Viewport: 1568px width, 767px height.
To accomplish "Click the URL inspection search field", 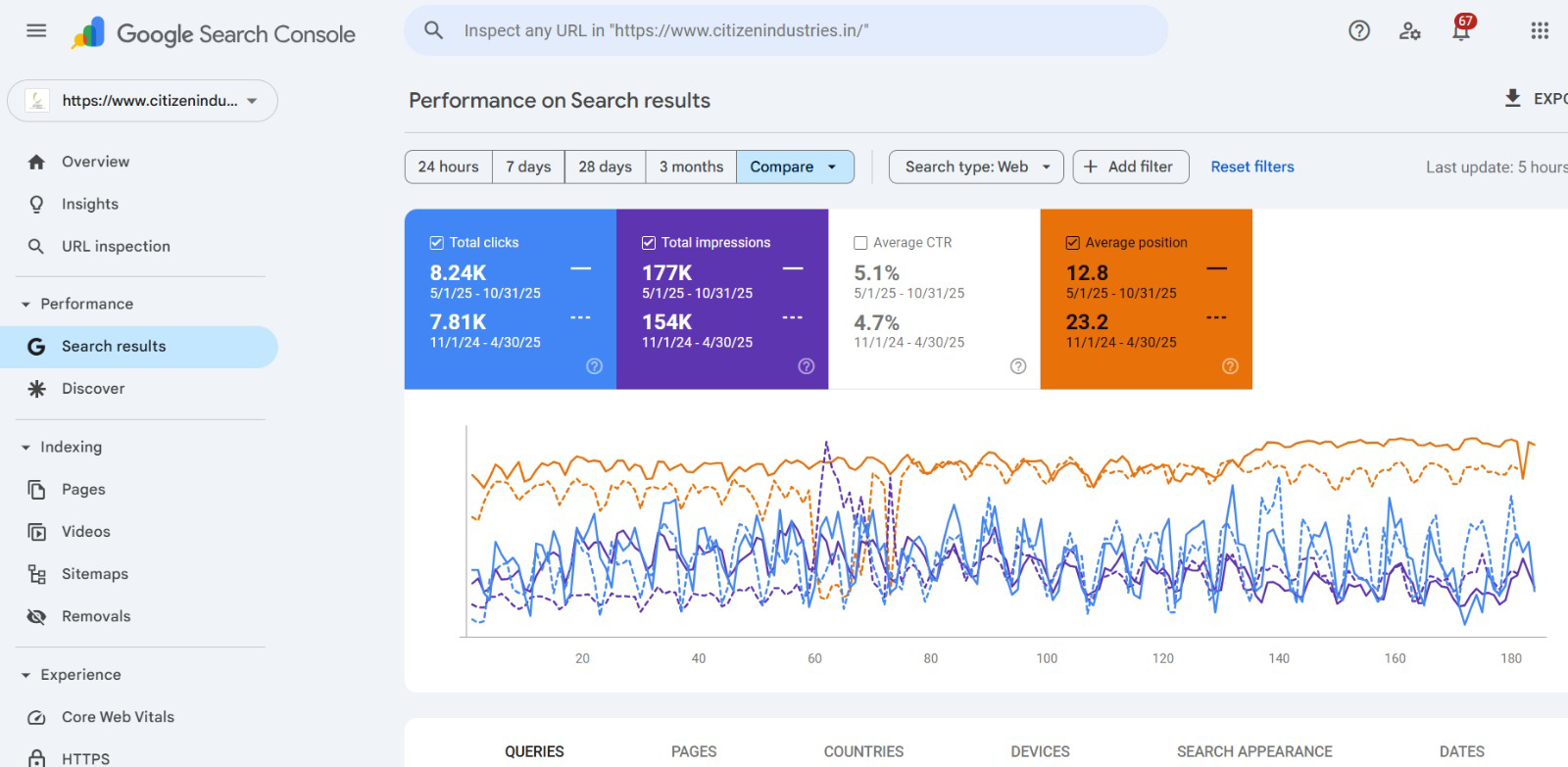I will 786,30.
